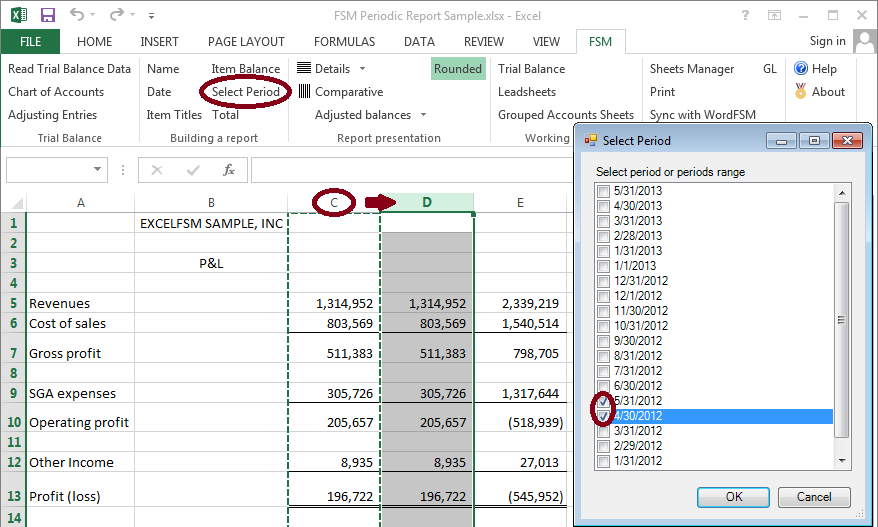
Task: Click Adjusting Entries button
Action: [x=53, y=114]
